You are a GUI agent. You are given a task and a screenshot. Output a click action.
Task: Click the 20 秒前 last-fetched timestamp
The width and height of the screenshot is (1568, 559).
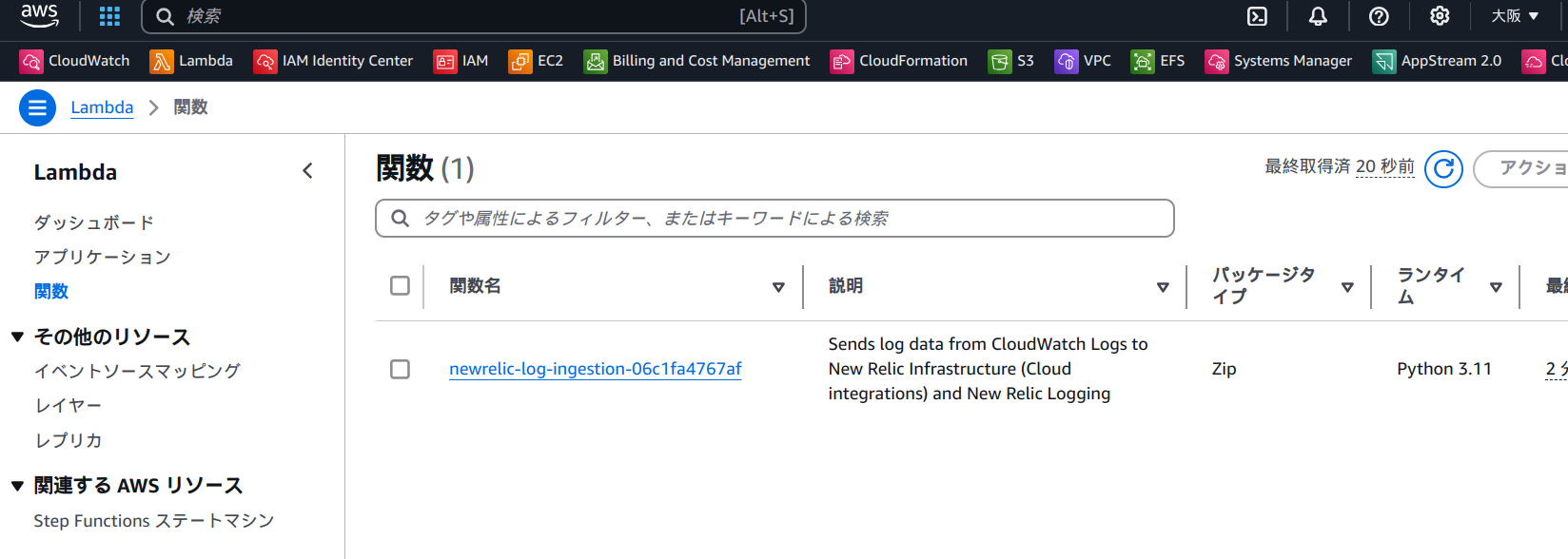[1385, 166]
